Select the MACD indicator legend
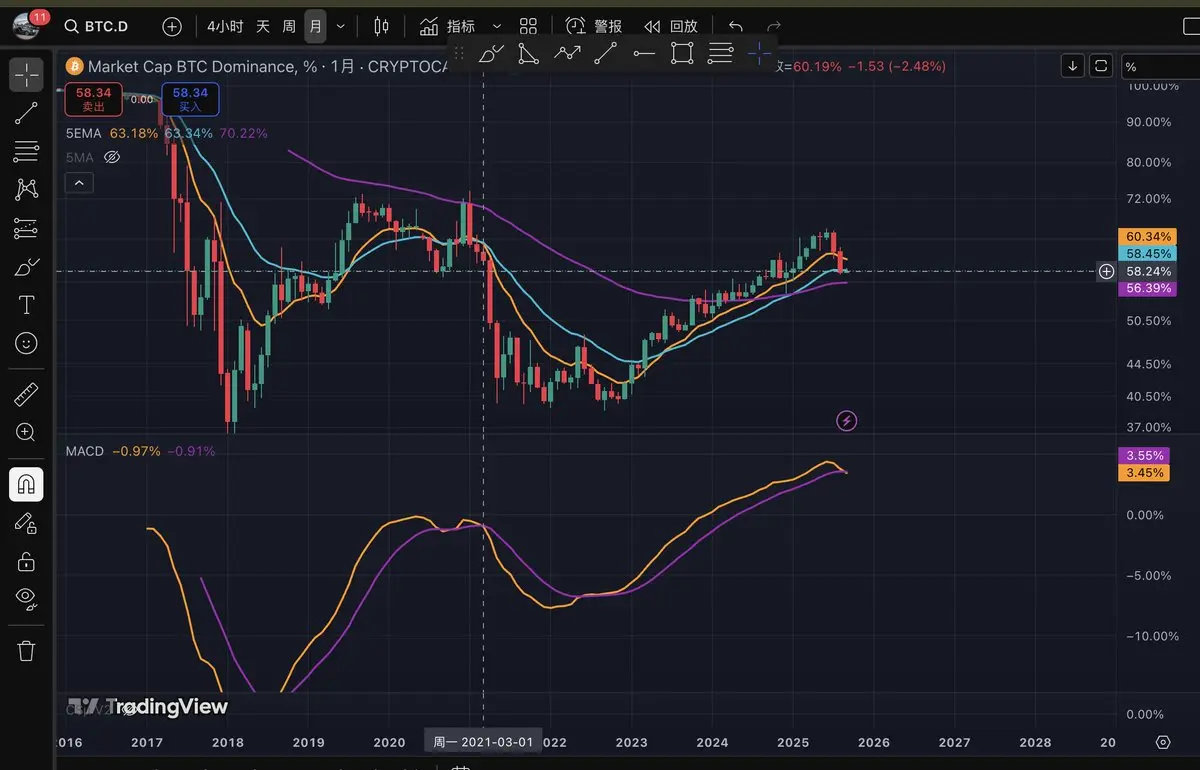1200x770 pixels. 85,451
